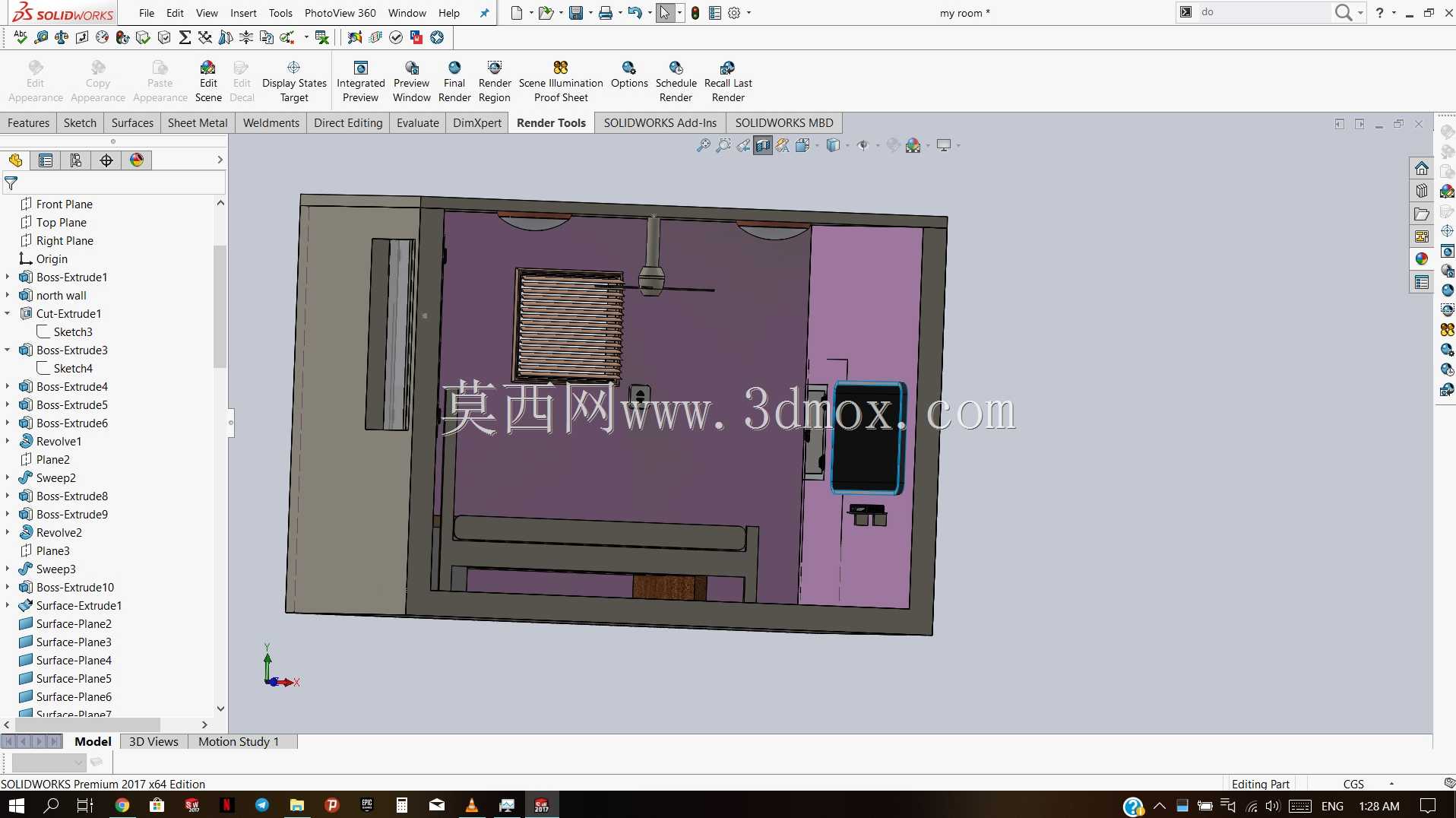Click the New document icon
Viewport: 1456px width, 818px height.
click(x=517, y=13)
